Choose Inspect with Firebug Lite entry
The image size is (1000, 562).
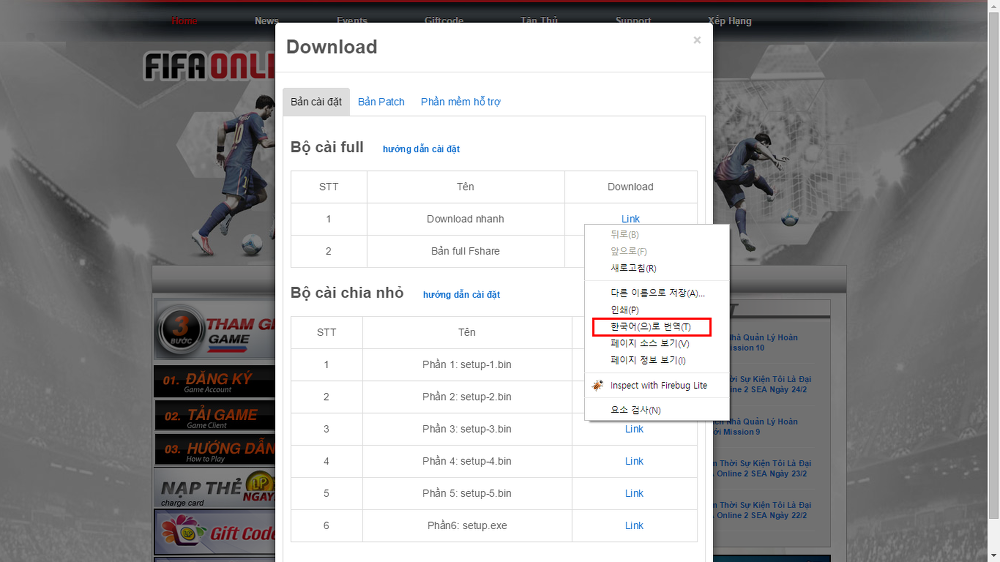(x=657, y=385)
